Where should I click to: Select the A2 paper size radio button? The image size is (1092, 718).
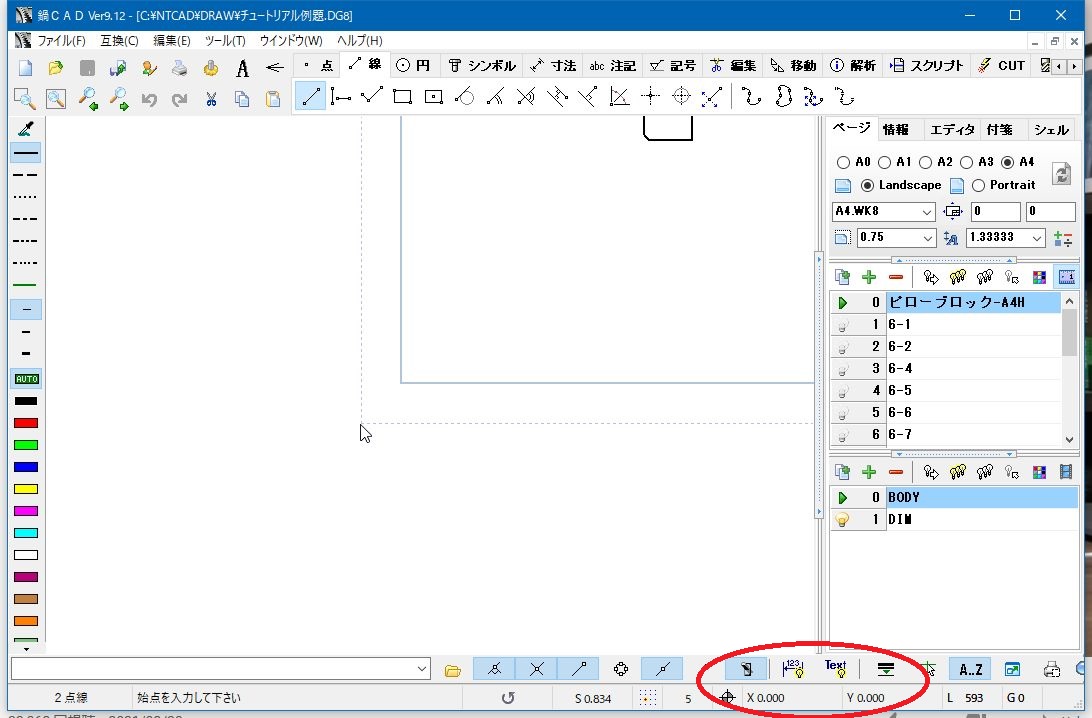point(926,162)
